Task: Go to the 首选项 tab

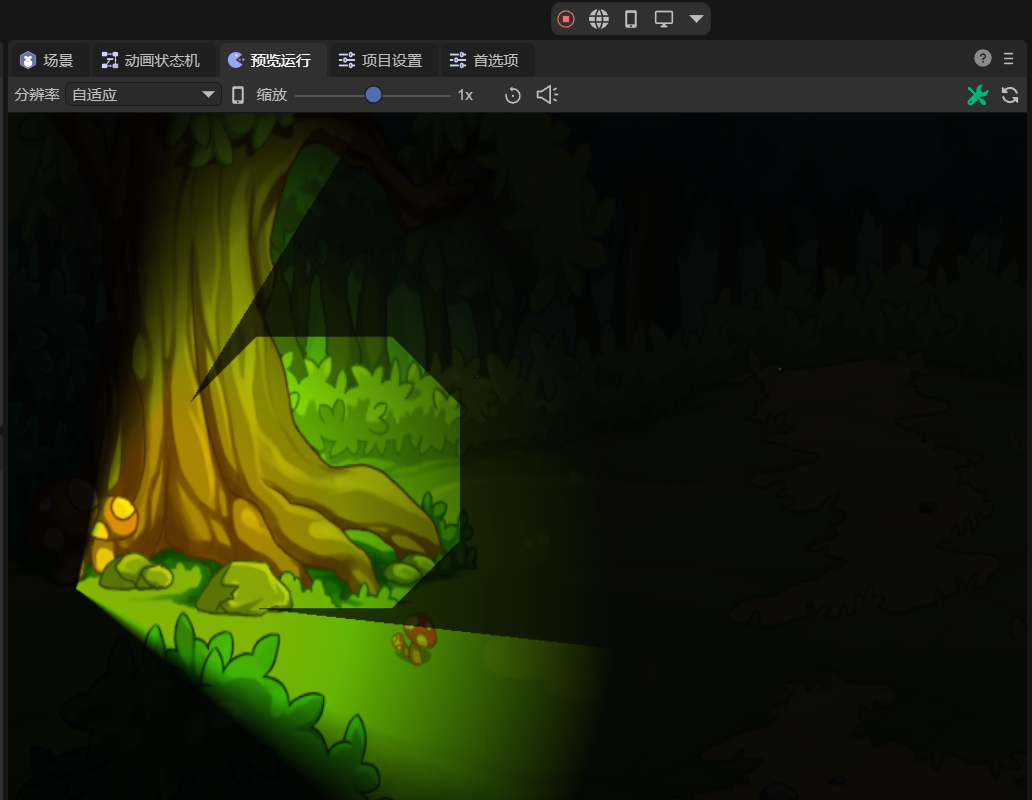Action: click(485, 60)
